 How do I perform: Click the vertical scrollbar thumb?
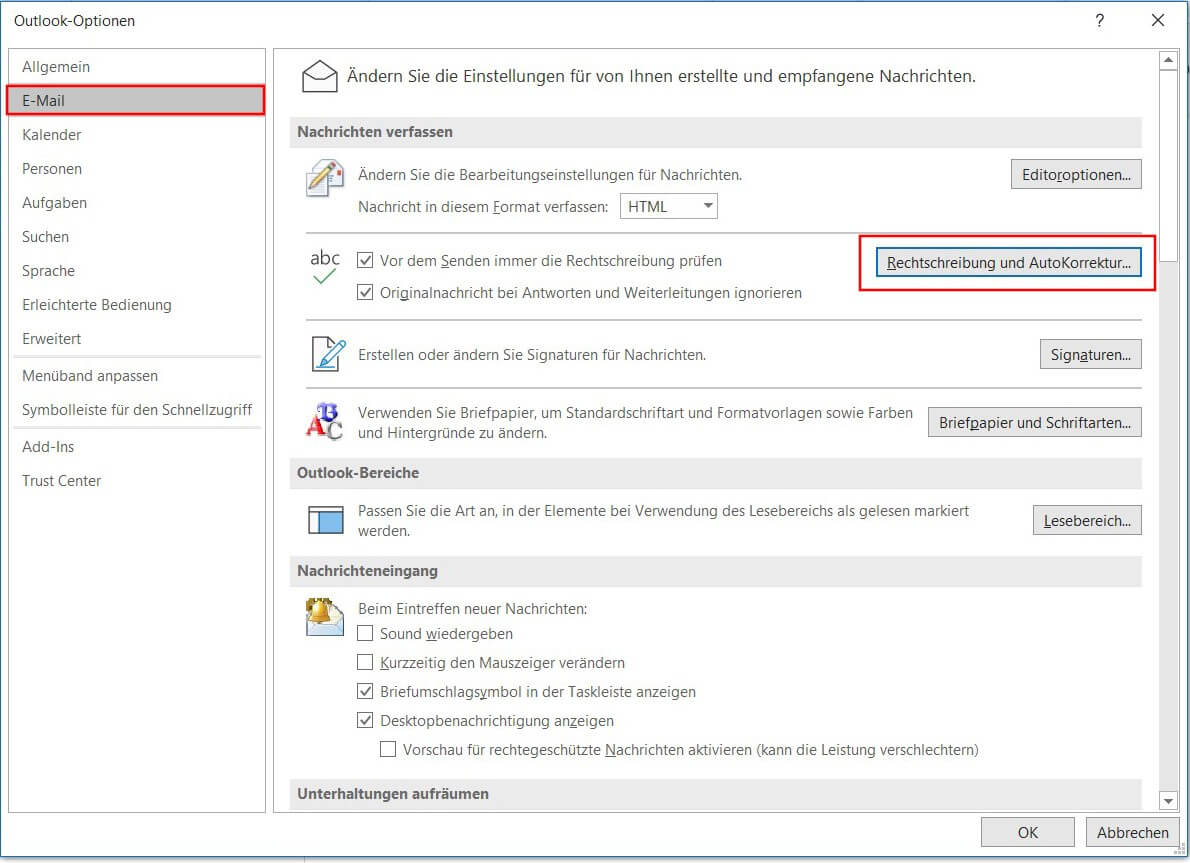coord(1168,166)
